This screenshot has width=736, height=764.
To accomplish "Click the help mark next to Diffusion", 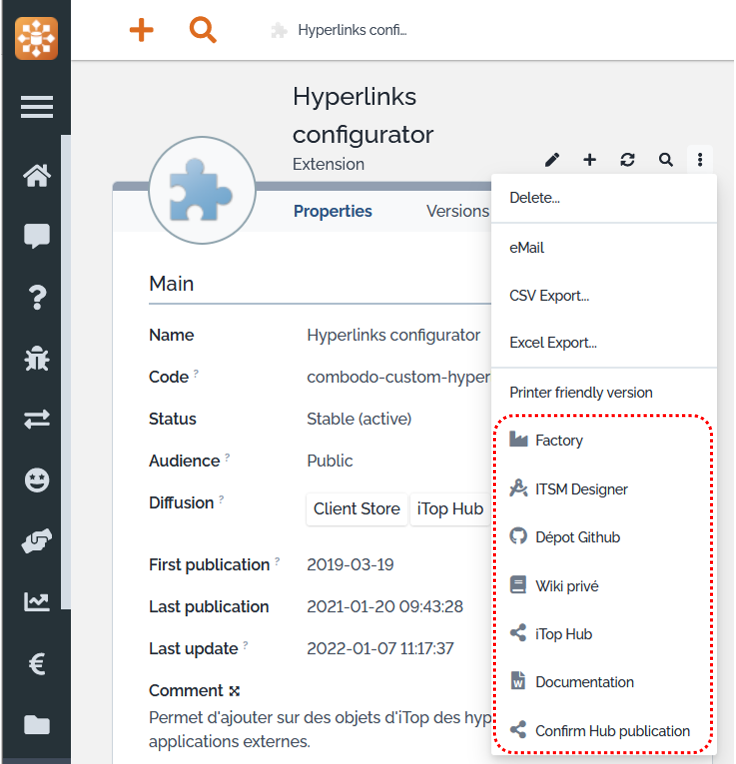I will (221, 499).
